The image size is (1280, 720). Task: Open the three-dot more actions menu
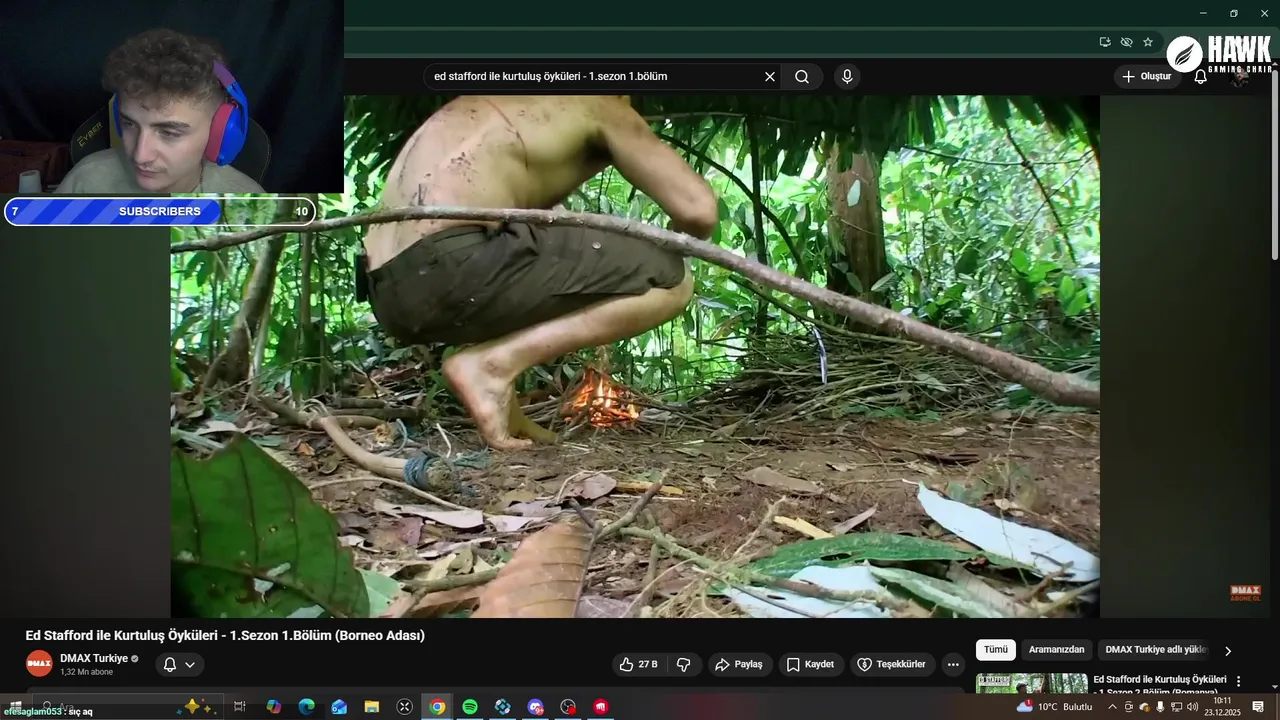pyautogui.click(x=953, y=664)
